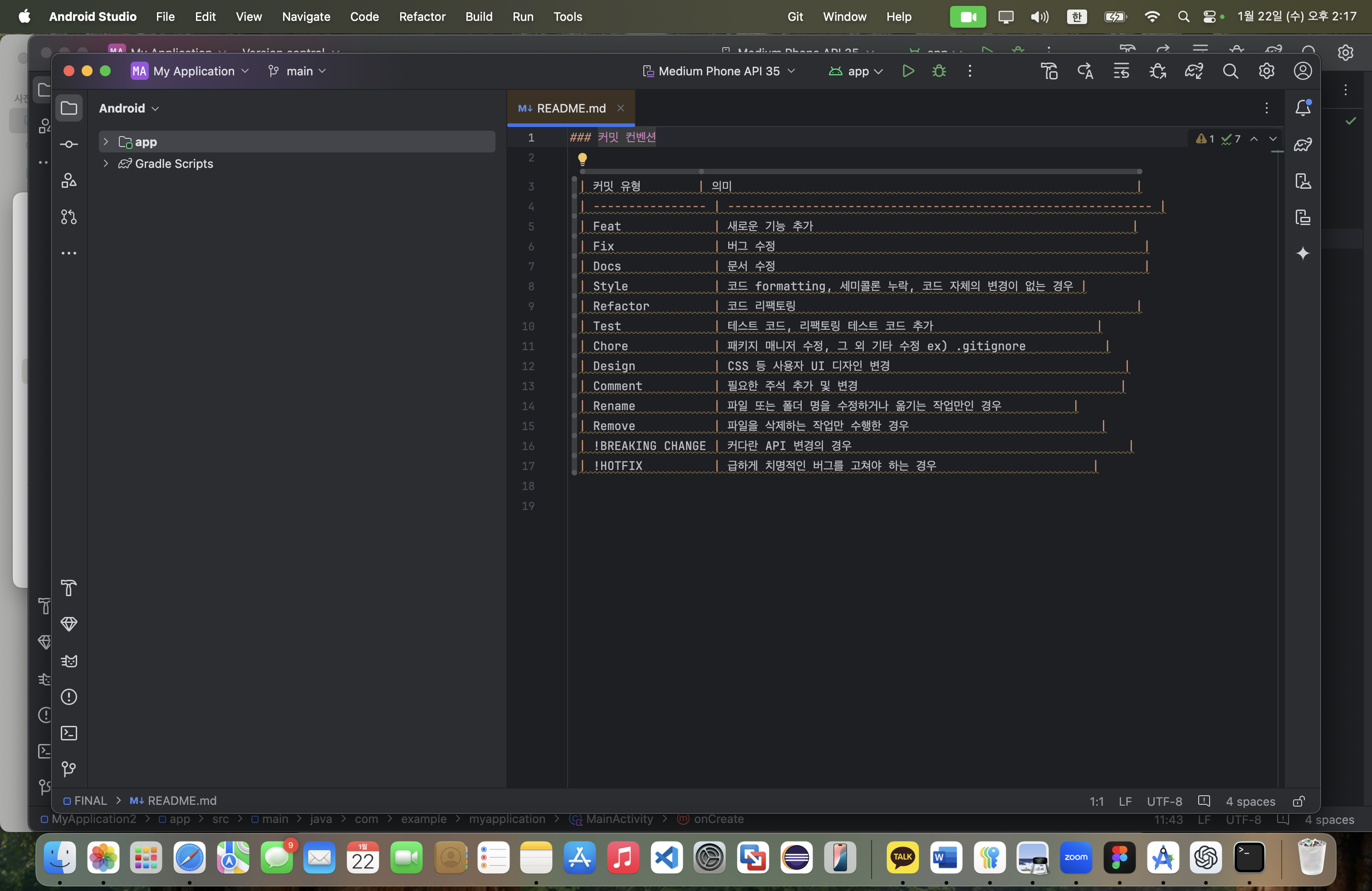Screen dimensions: 1372x891
Task: Toggle the Project folder tool window
Action: (x=69, y=108)
